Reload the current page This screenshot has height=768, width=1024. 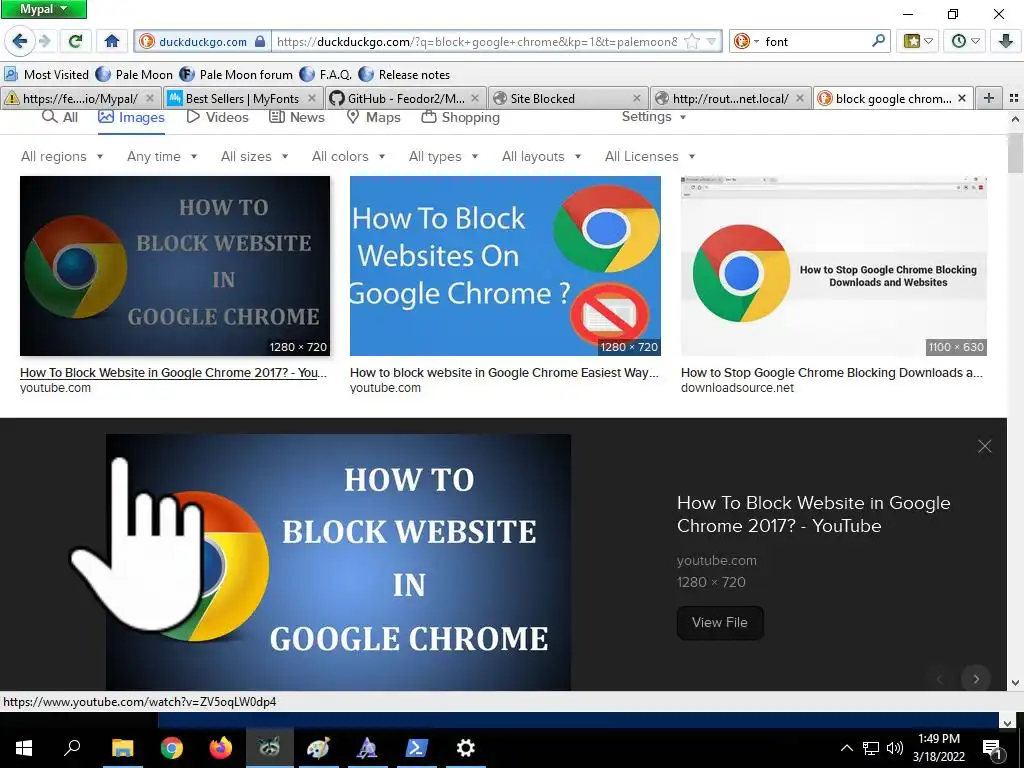coord(76,42)
